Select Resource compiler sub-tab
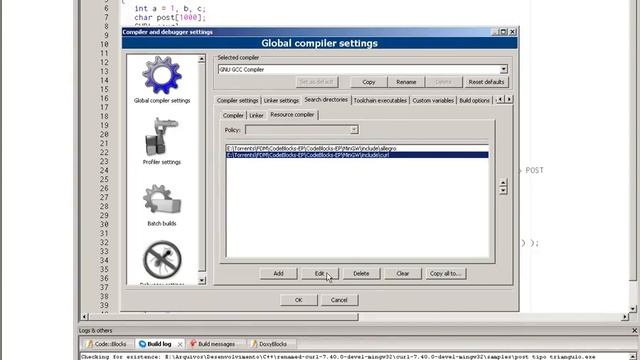The height and width of the screenshot is (360, 640). click(292, 115)
